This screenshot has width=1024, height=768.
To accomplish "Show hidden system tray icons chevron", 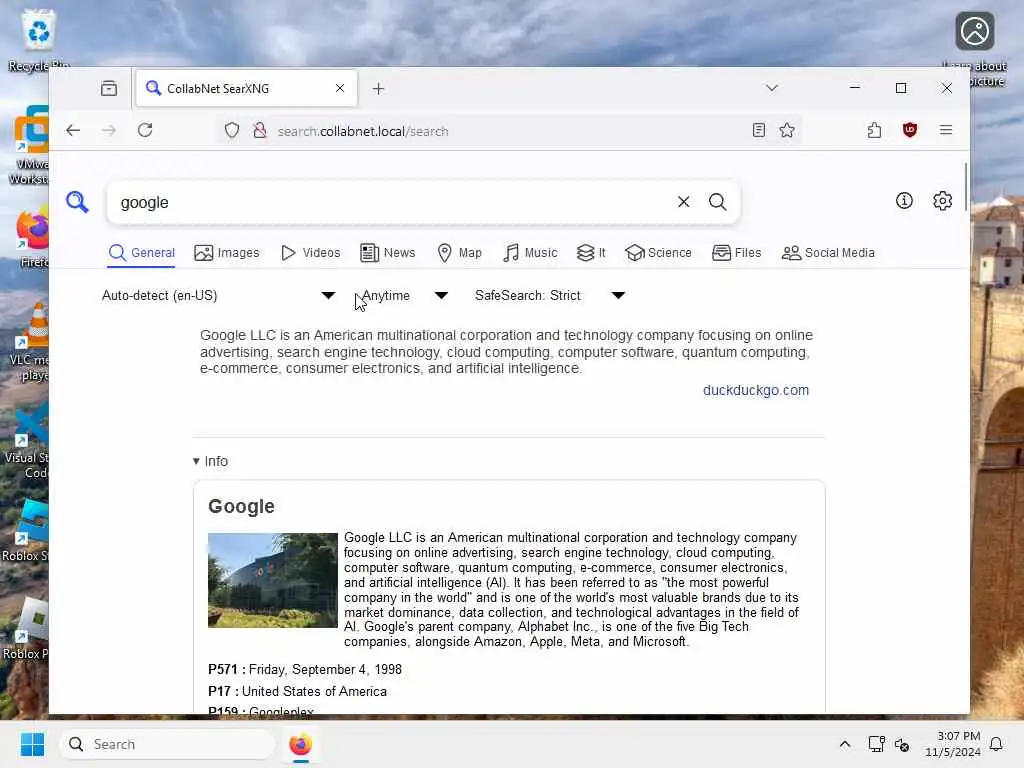I will coord(844,744).
